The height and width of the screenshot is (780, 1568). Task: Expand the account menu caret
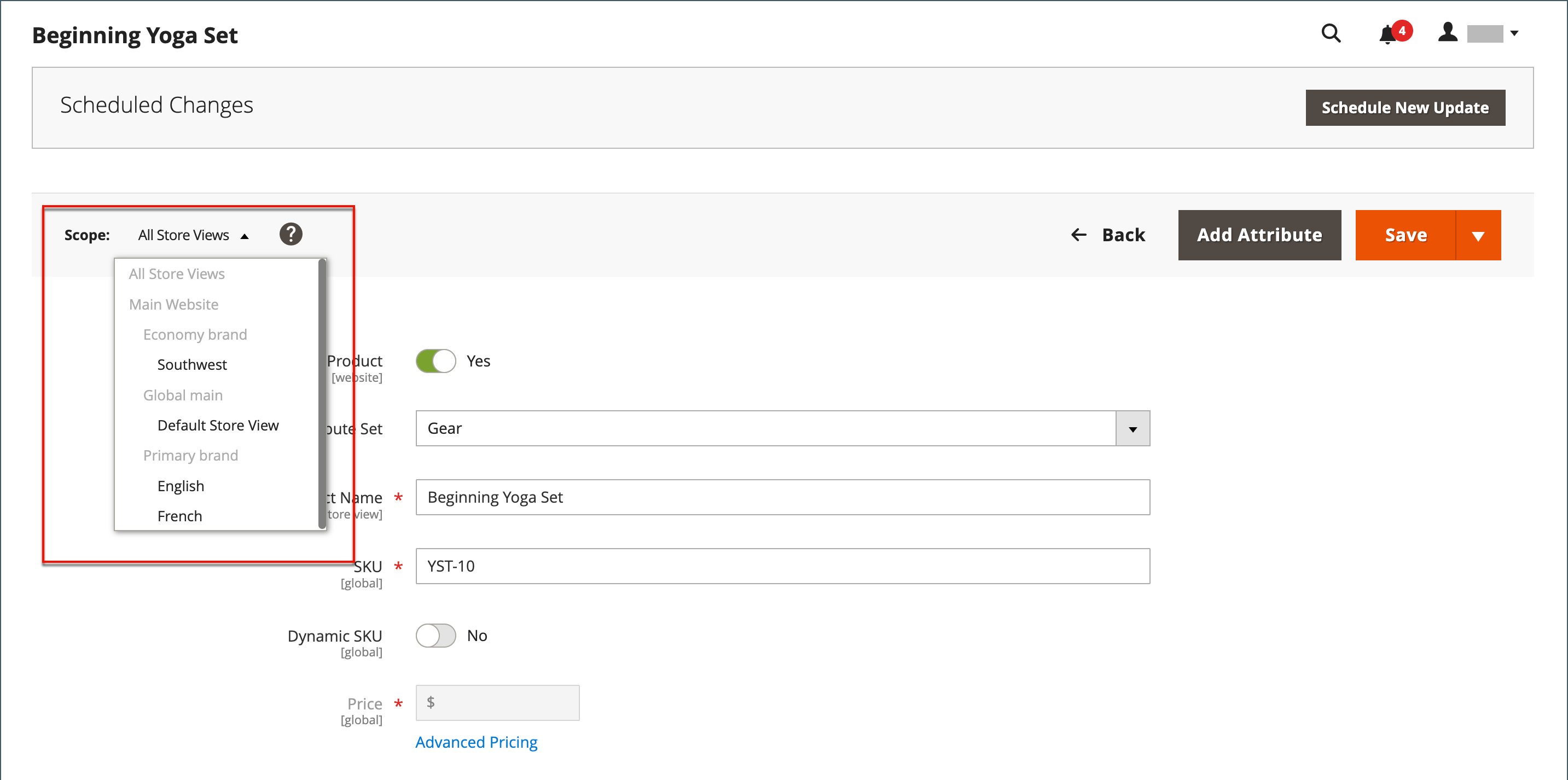coord(1514,33)
